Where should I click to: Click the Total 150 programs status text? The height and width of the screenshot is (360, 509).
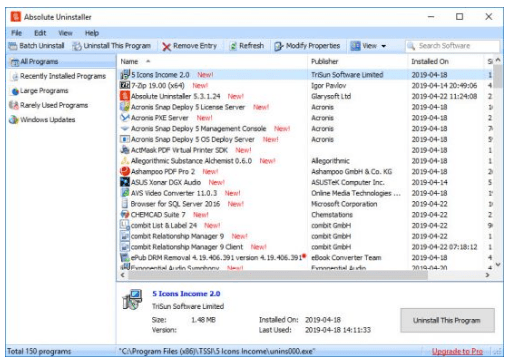pyautogui.click(x=39, y=351)
